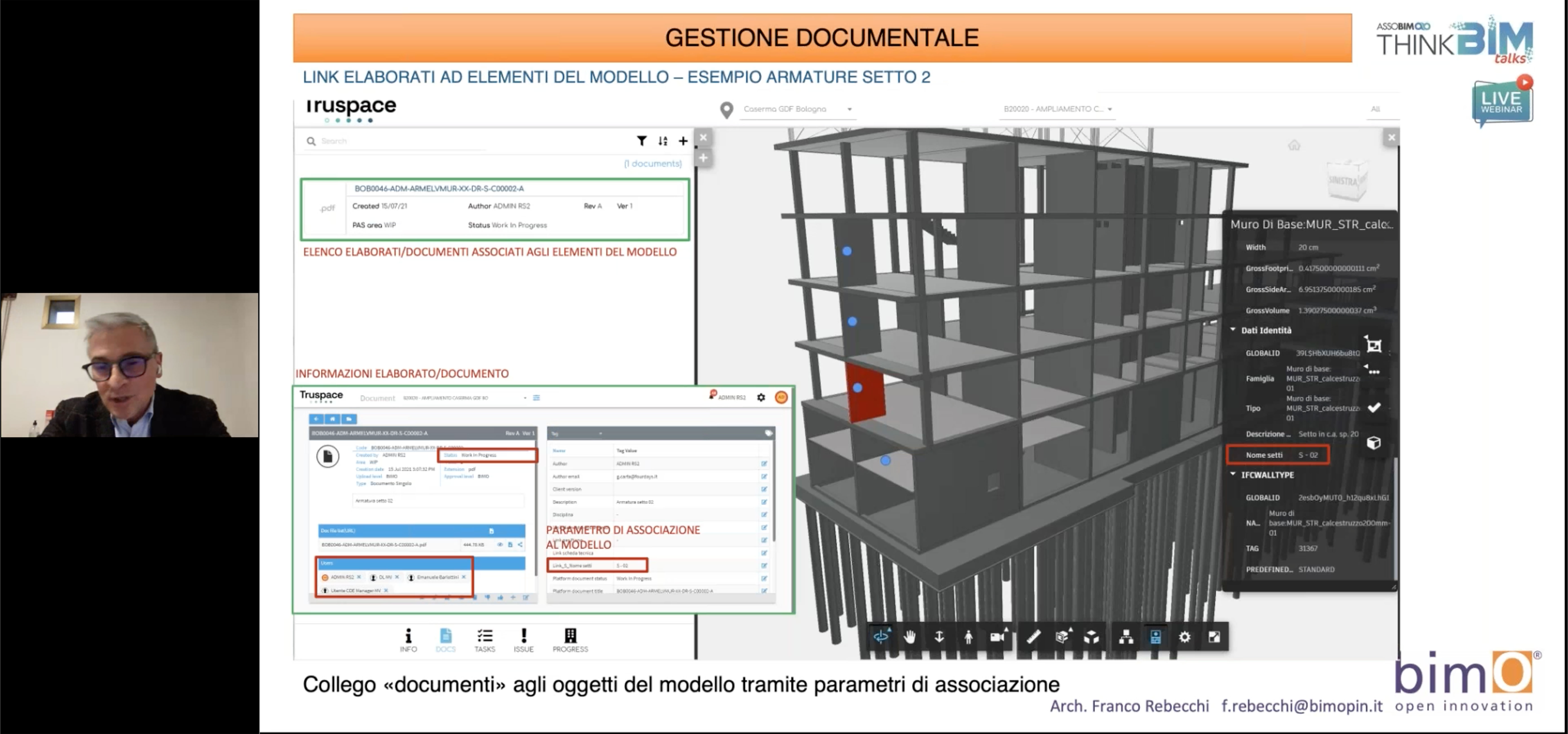Remove user ADMIN RS2 from Users list
This screenshot has height=734, width=1568.
359,577
